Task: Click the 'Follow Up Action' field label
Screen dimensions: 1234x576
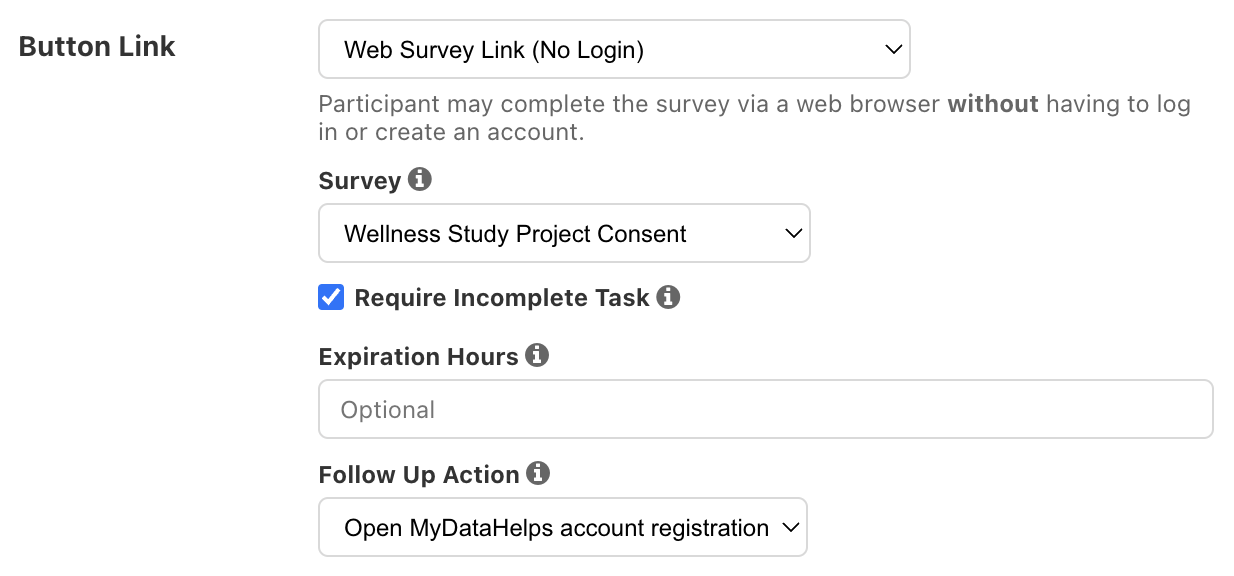Action: [419, 475]
